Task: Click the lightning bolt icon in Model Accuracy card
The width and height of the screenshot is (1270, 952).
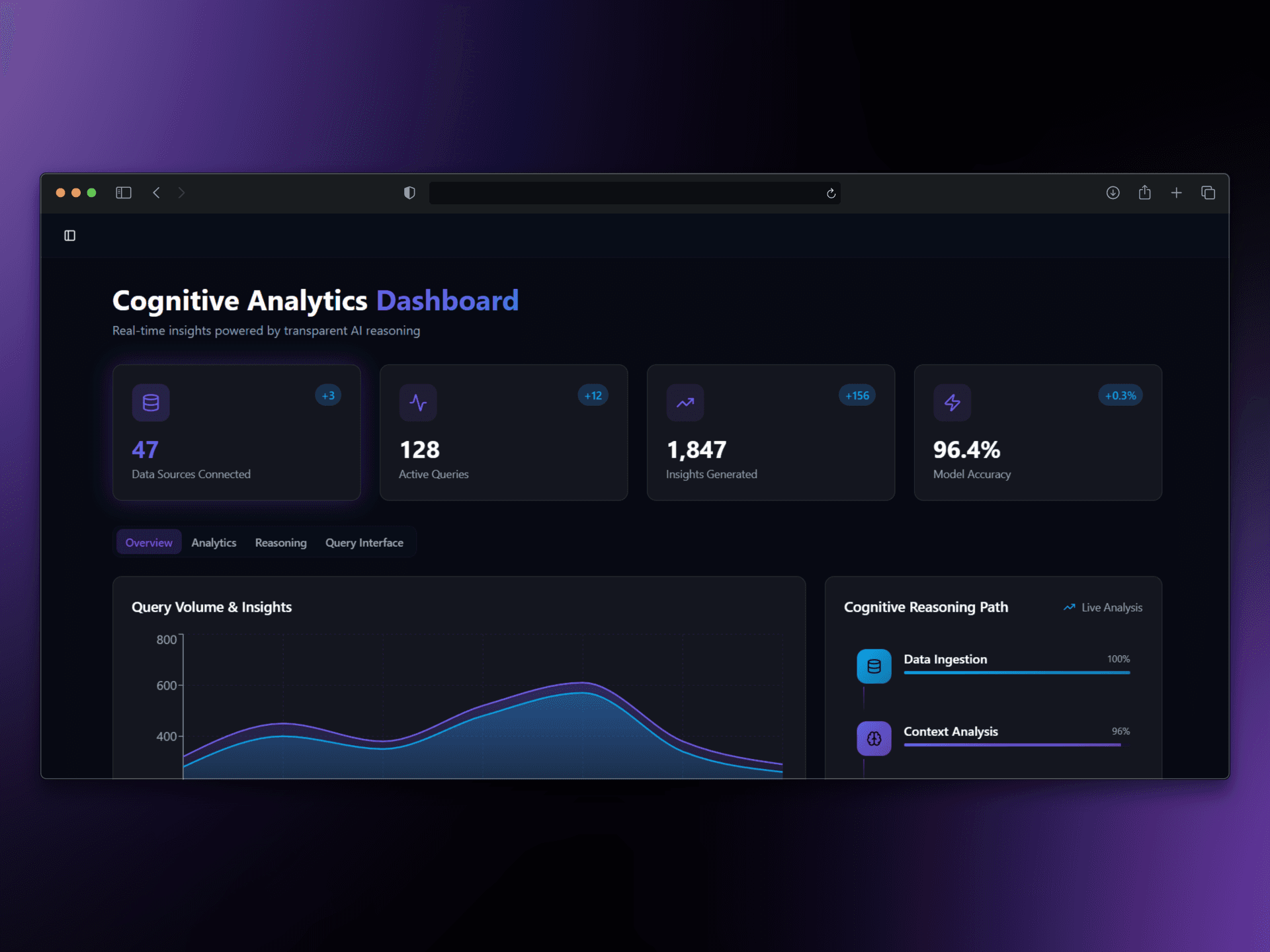Action: pos(952,403)
